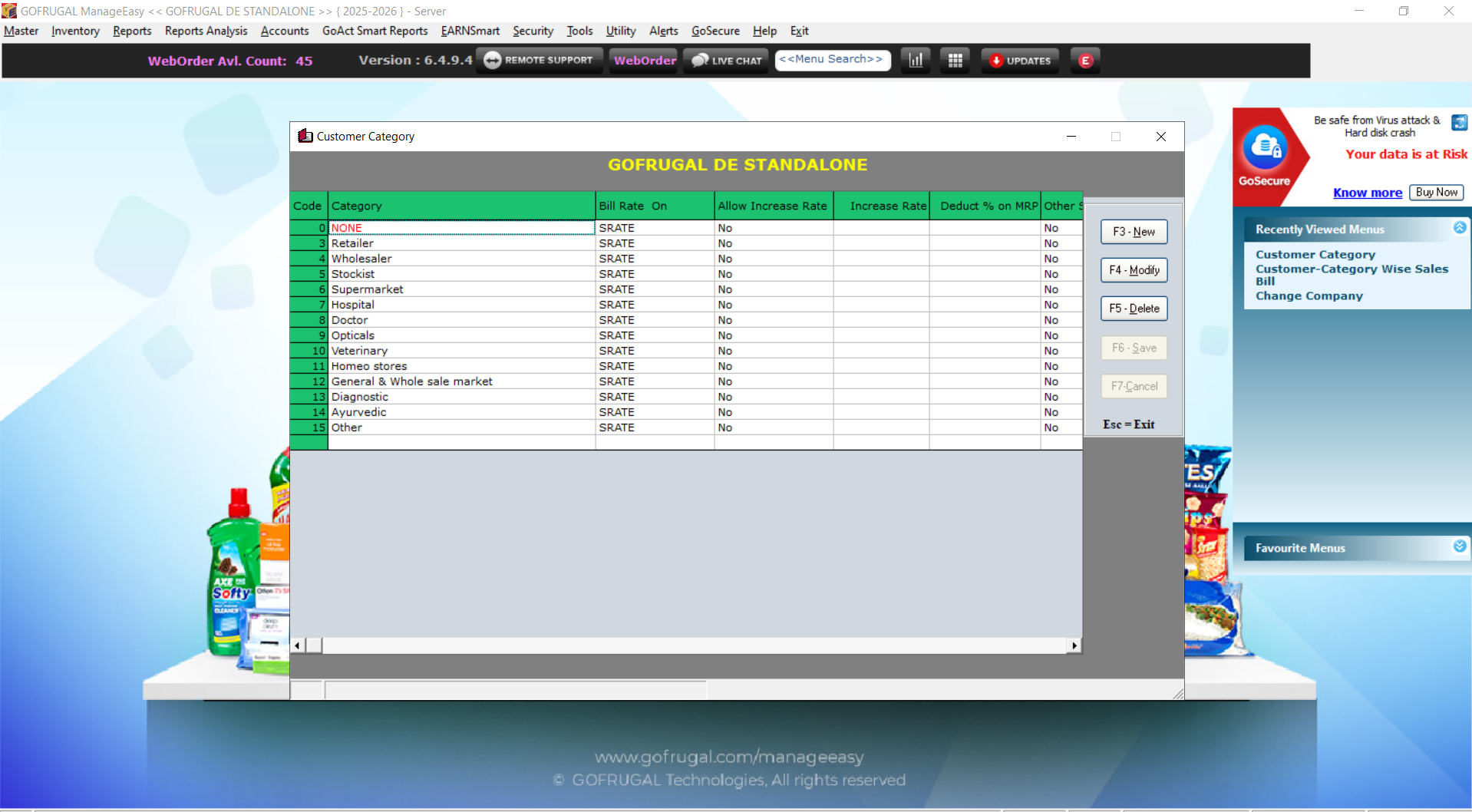Open the Tools menu

[x=580, y=31]
